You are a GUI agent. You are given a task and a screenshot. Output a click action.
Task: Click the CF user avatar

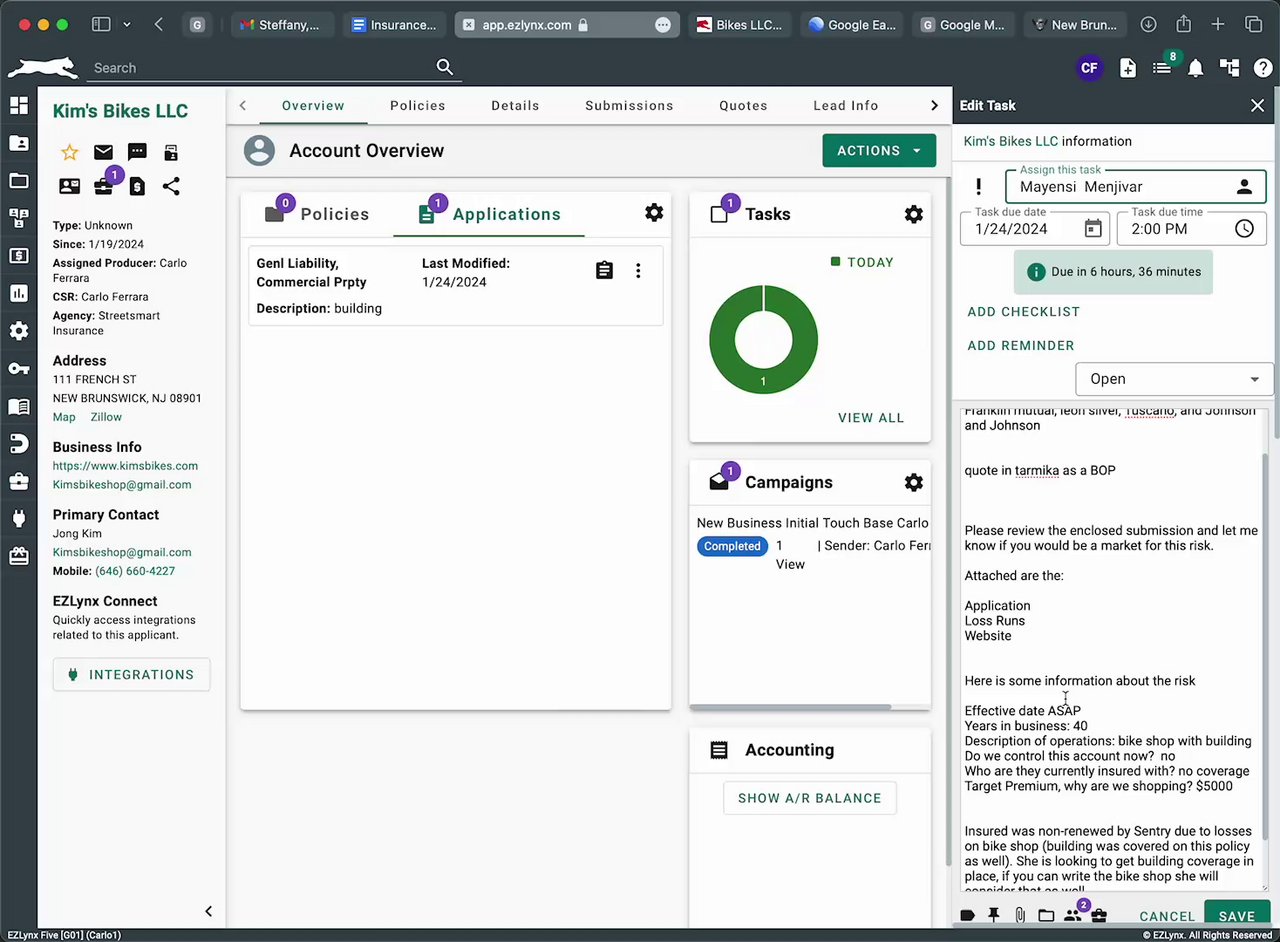click(1089, 68)
